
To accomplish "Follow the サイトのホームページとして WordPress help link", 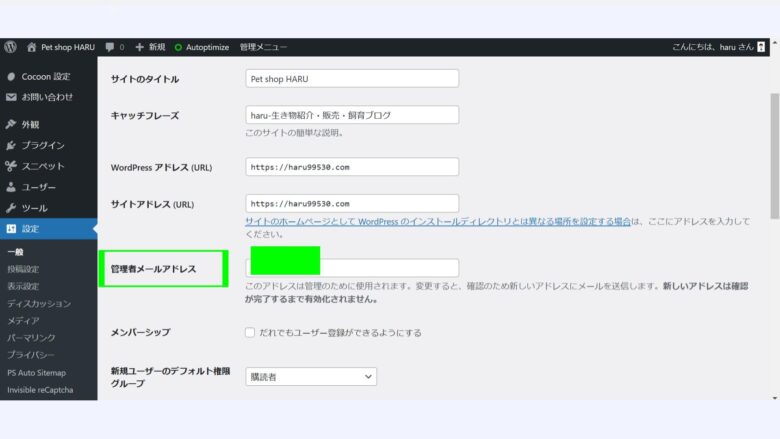I will pos(438,221).
